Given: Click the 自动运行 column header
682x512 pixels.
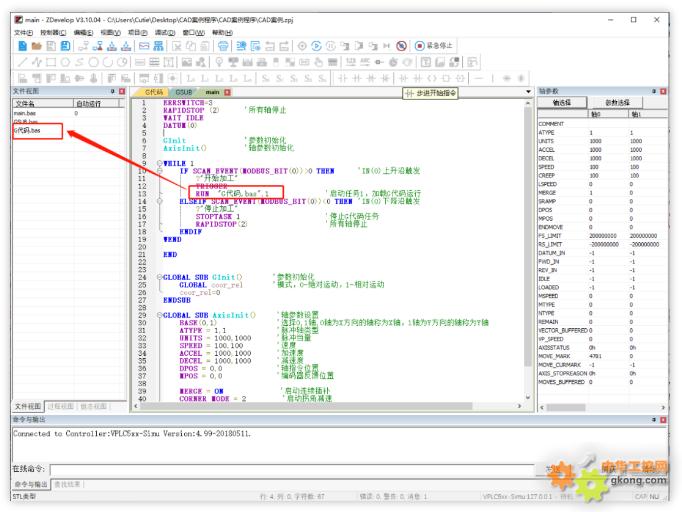Looking at the screenshot, I should pos(96,104).
